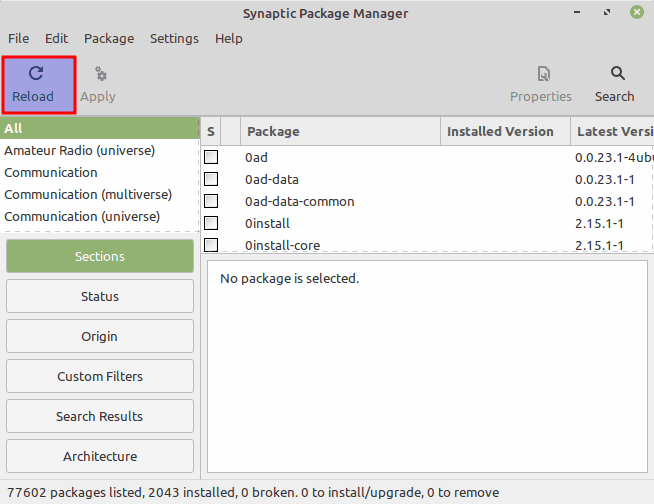Viewport: 654px width, 504px height.
Task: Open package Properties from the toolbar
Action: pyautogui.click(x=541, y=85)
